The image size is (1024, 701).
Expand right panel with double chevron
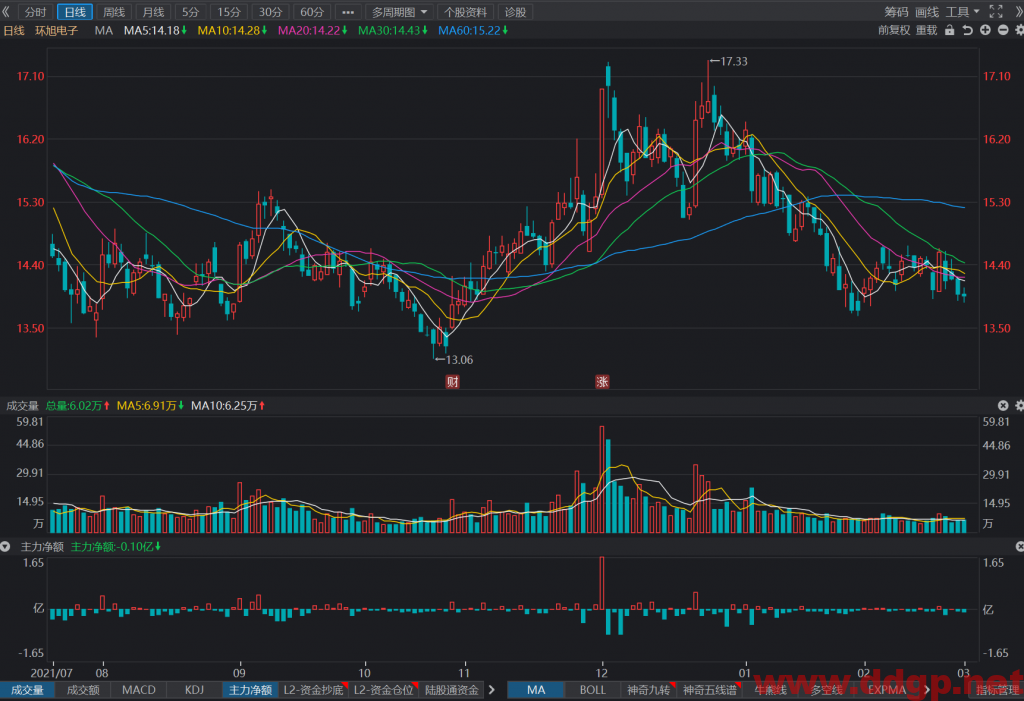(1017, 12)
